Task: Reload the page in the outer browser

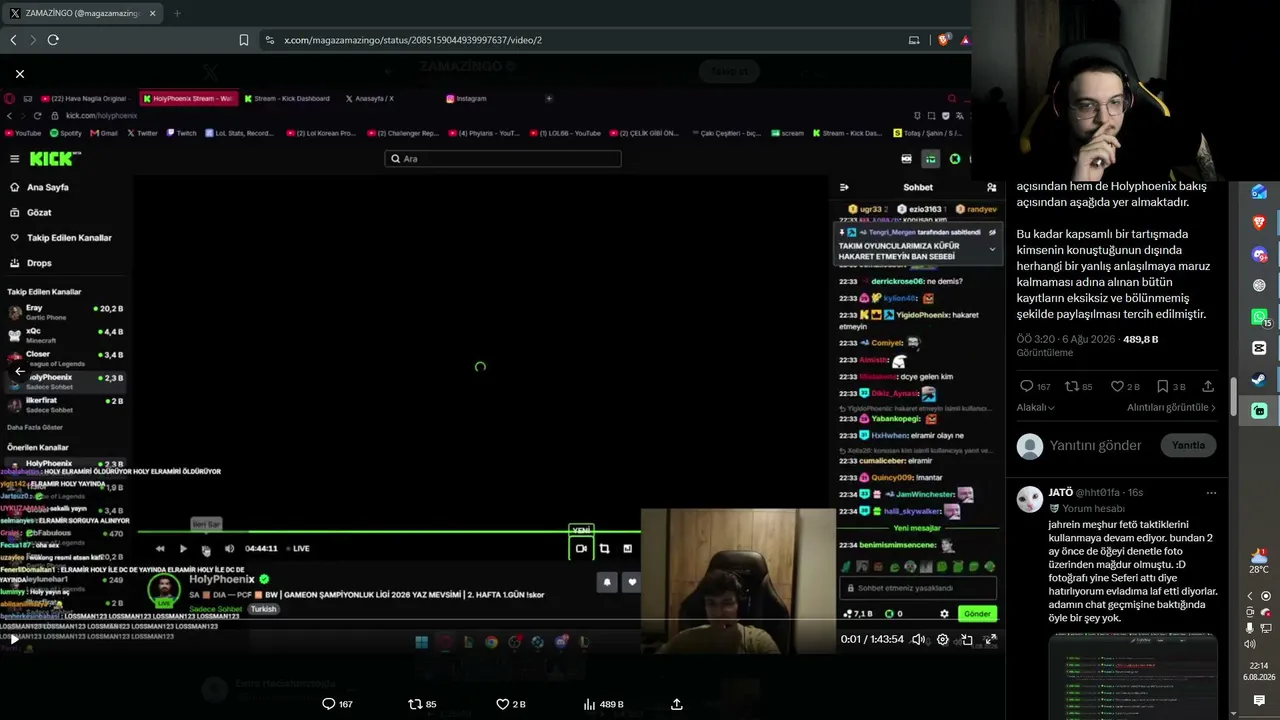Action: coord(53,40)
